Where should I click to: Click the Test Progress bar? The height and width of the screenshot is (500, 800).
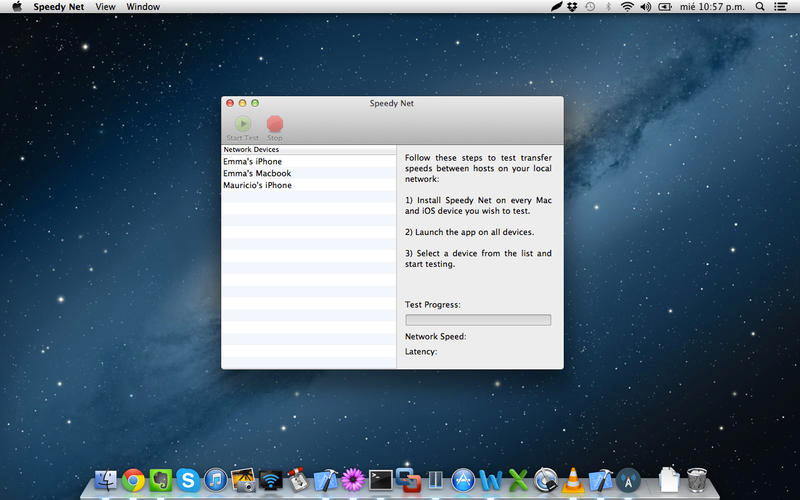pyautogui.click(x=478, y=320)
